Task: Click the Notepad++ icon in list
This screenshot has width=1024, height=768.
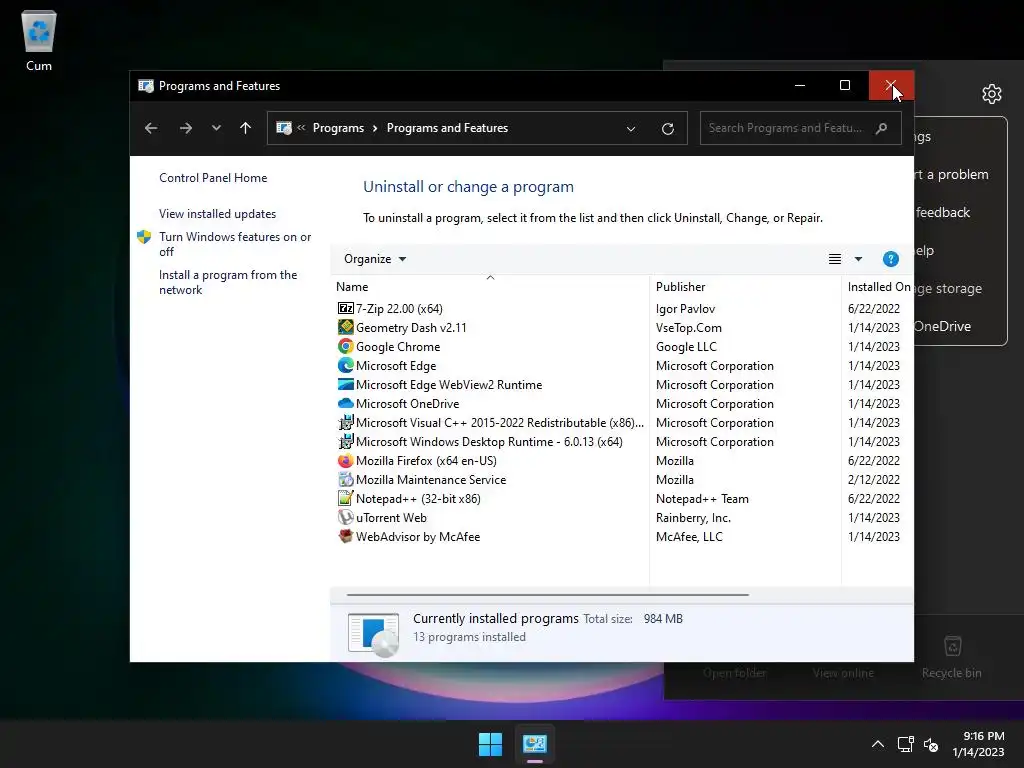Action: (345, 498)
